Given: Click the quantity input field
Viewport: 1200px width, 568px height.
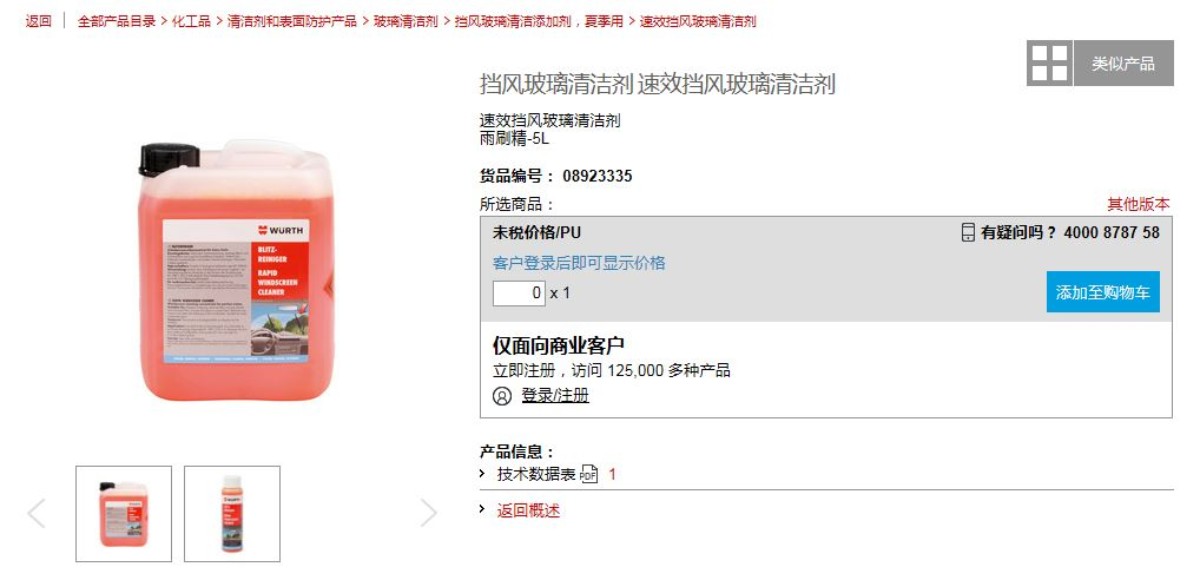Looking at the screenshot, I should 519,293.
